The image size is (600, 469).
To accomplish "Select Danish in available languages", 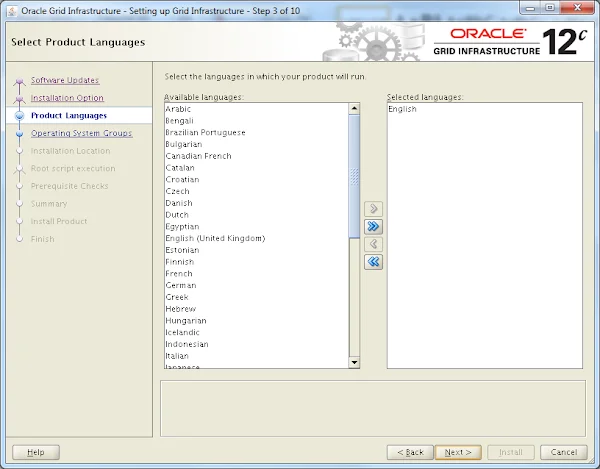I will pyautogui.click(x=256, y=203).
